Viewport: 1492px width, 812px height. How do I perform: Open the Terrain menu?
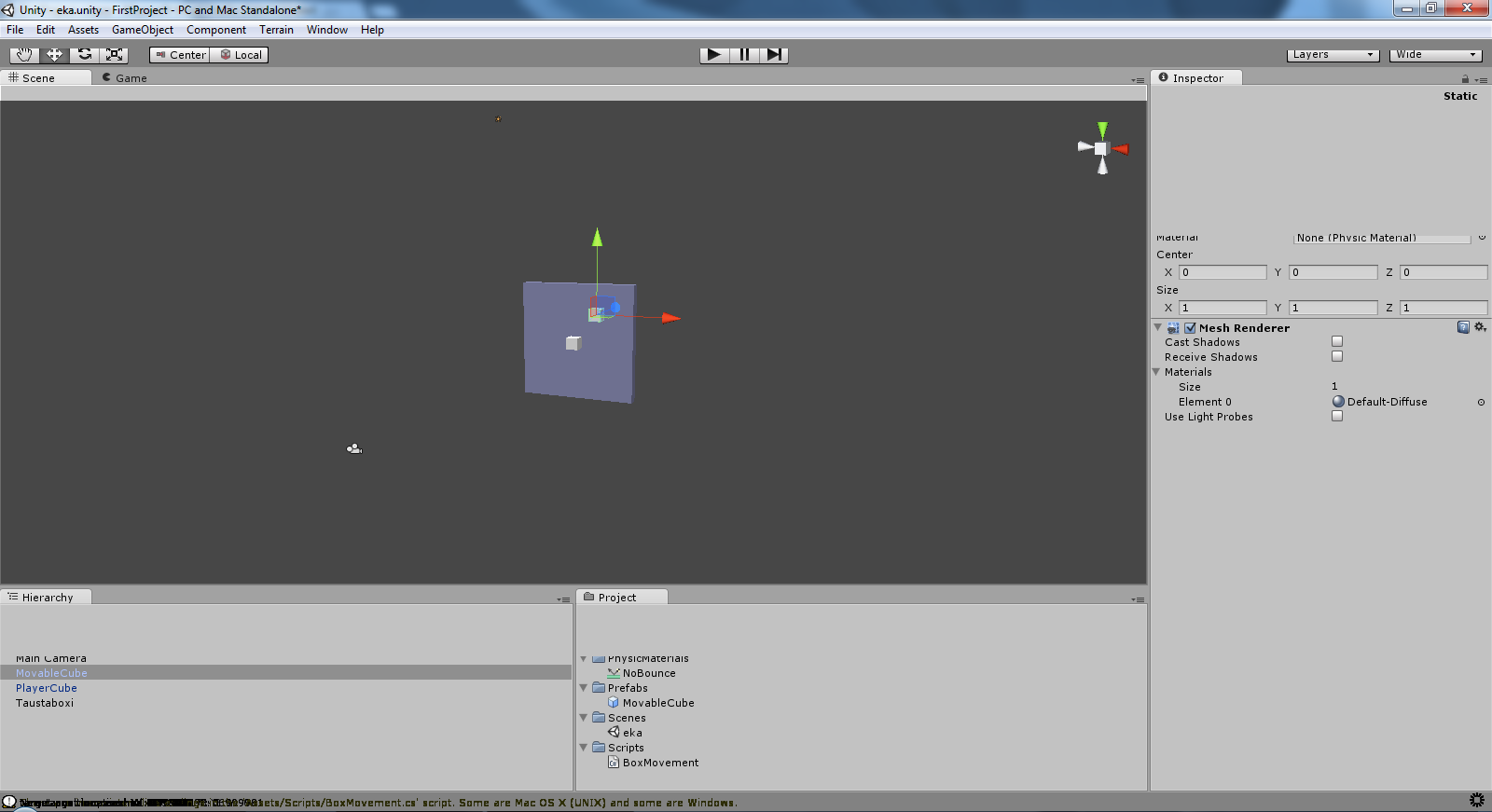coord(276,30)
